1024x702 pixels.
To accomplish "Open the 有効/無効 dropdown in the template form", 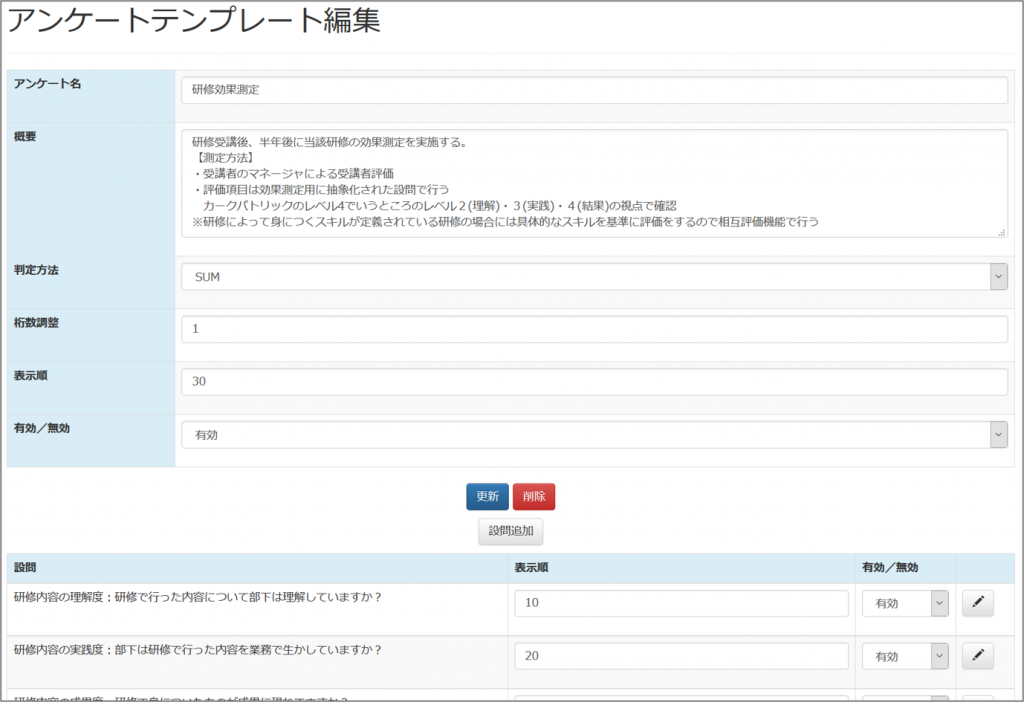I will tap(594, 435).
